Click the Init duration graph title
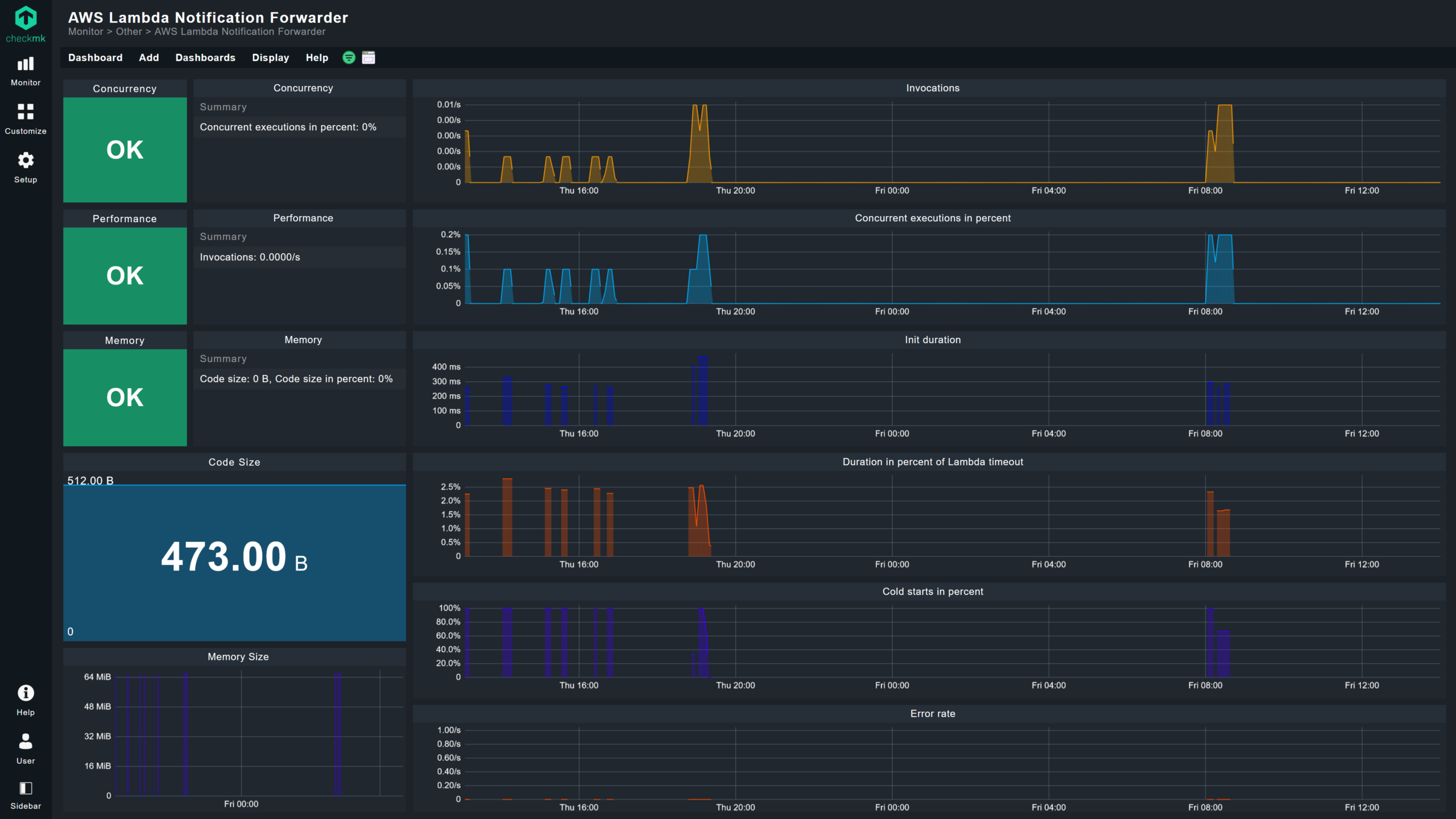The width and height of the screenshot is (1456, 819). tap(933, 340)
